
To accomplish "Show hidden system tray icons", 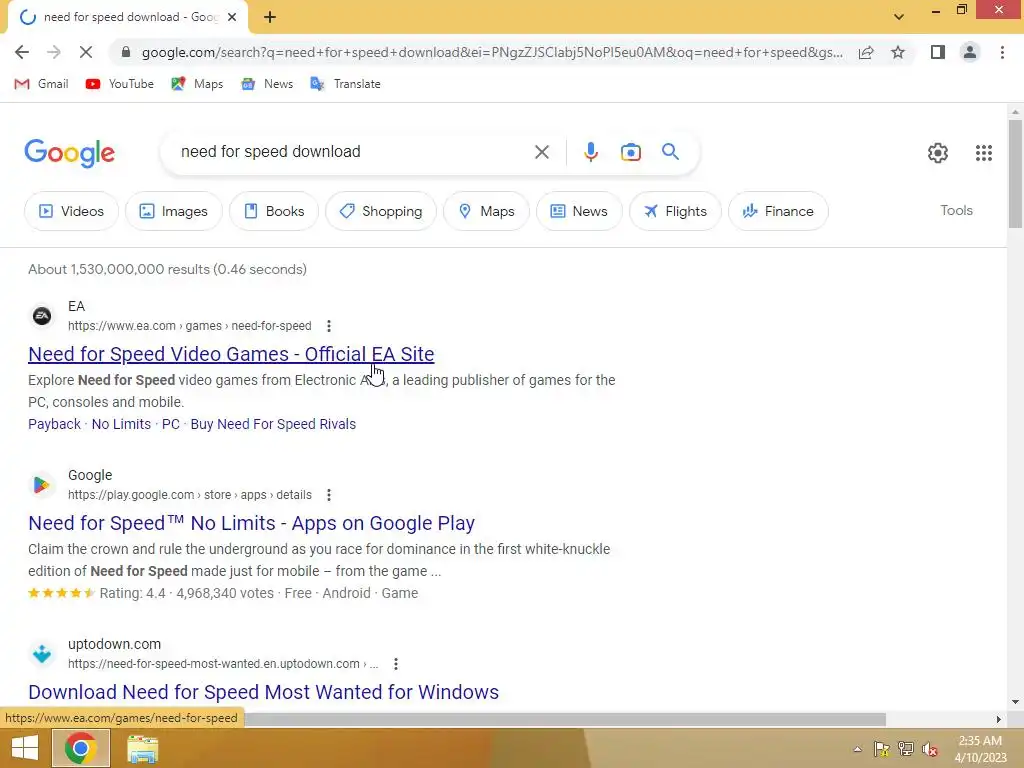I will point(857,749).
